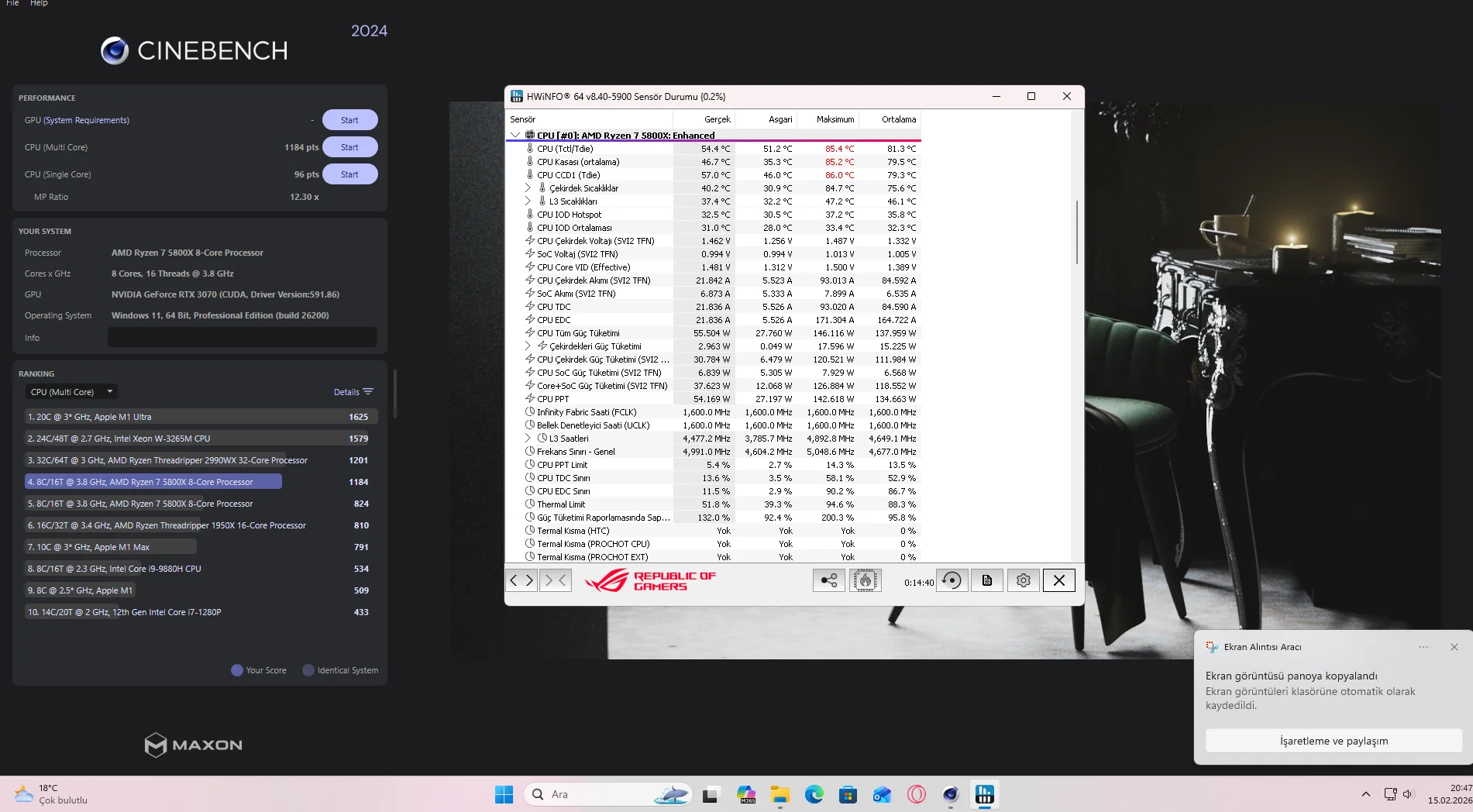This screenshot has width=1473, height=812.
Task: Expand the Çekirdek Sıcaklıkları tree row
Action: tap(528, 188)
